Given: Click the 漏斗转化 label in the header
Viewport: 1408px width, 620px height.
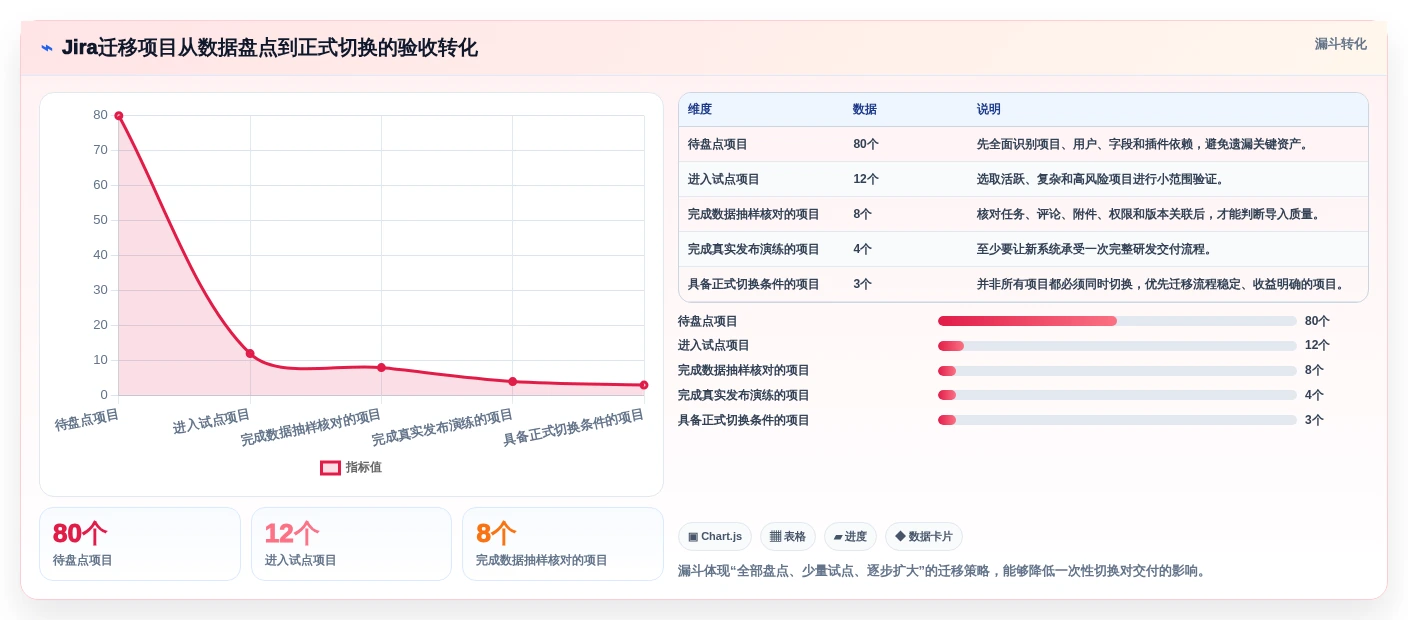Looking at the screenshot, I should (x=1340, y=44).
